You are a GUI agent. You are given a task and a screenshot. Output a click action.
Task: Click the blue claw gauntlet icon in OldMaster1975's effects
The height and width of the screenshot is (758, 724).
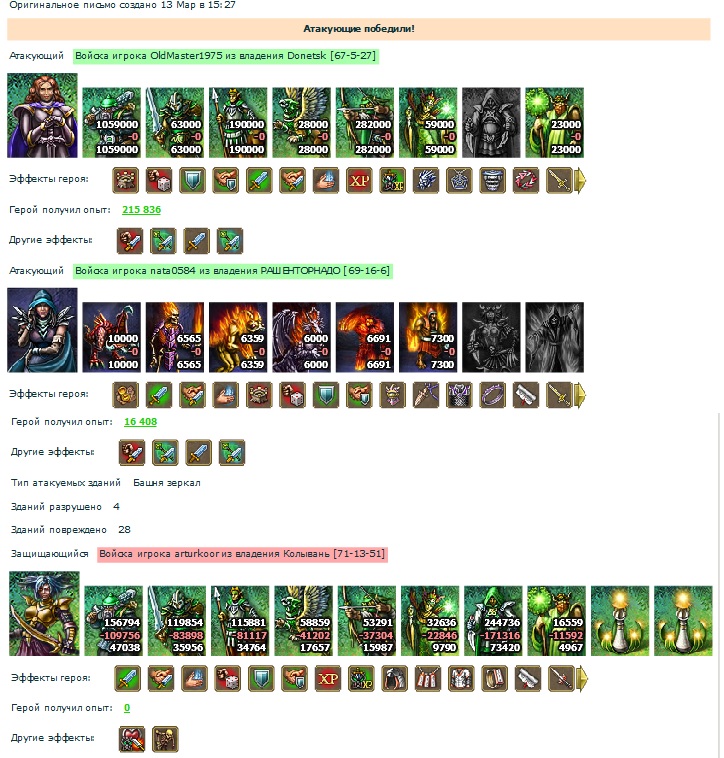[x=426, y=180]
